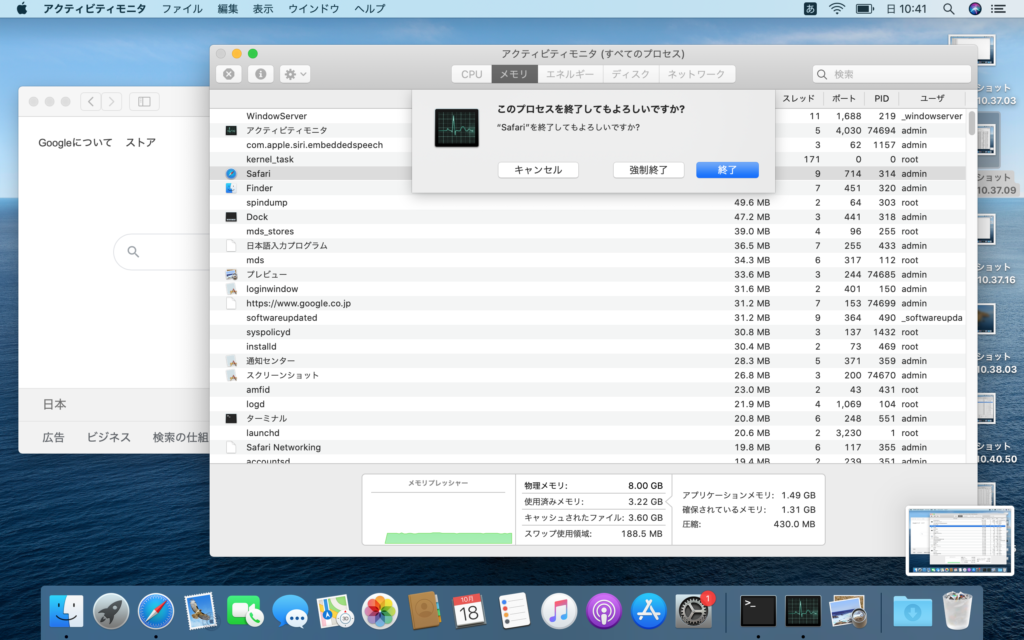This screenshot has height=640, width=1024.
Task: Toggle Safari sidebar button
Action: (144, 101)
